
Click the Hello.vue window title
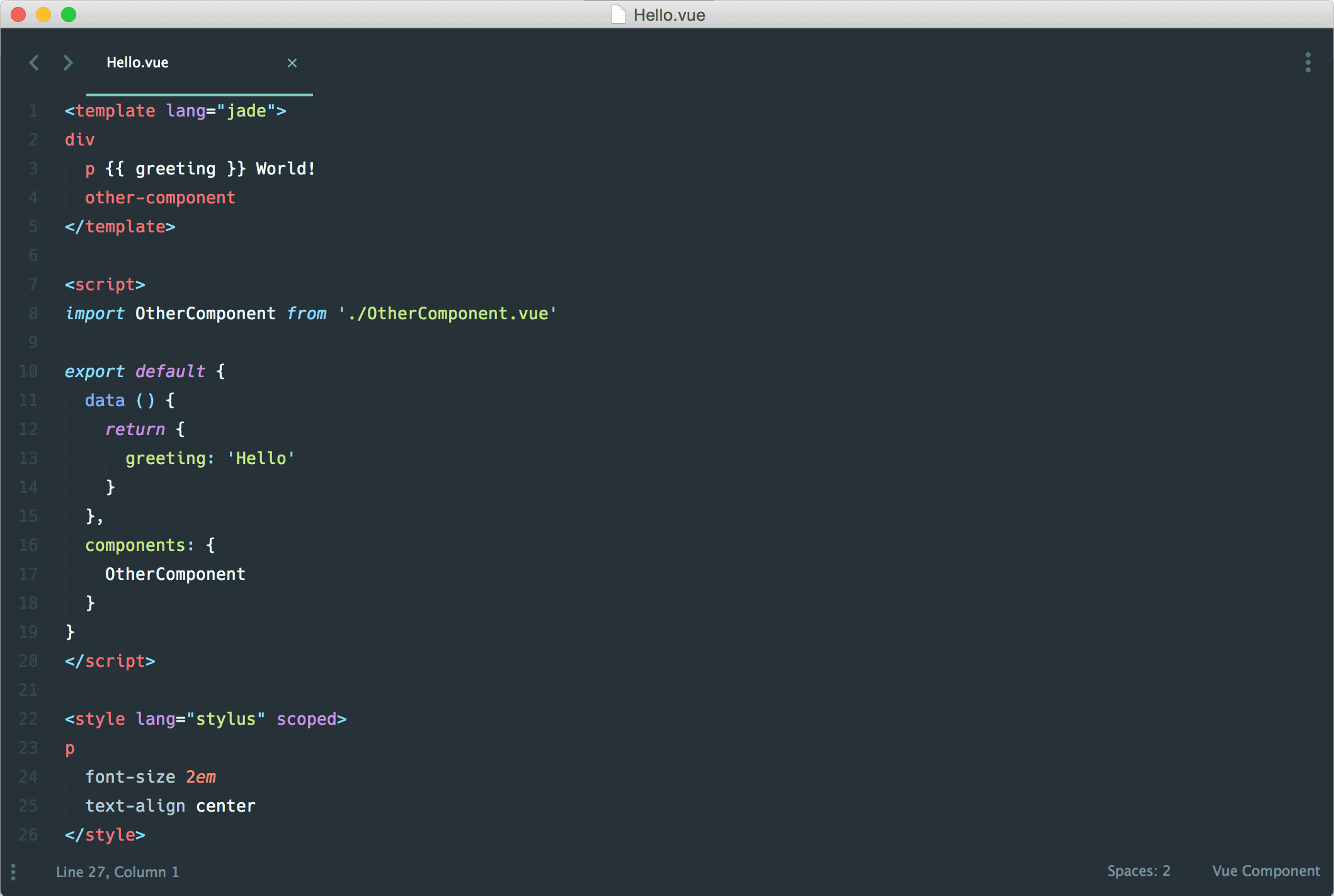670,14
